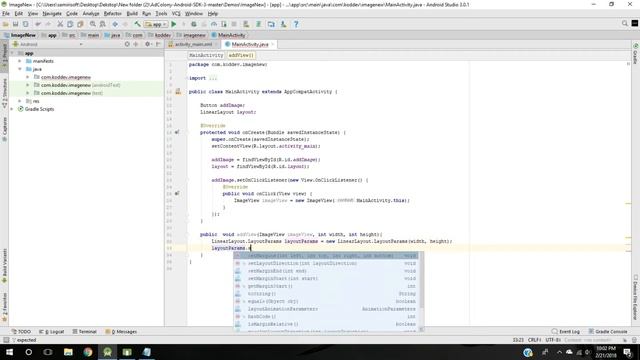The image size is (640, 360).
Task: Click the Replace toolbar icon
Action: pos(103,24)
